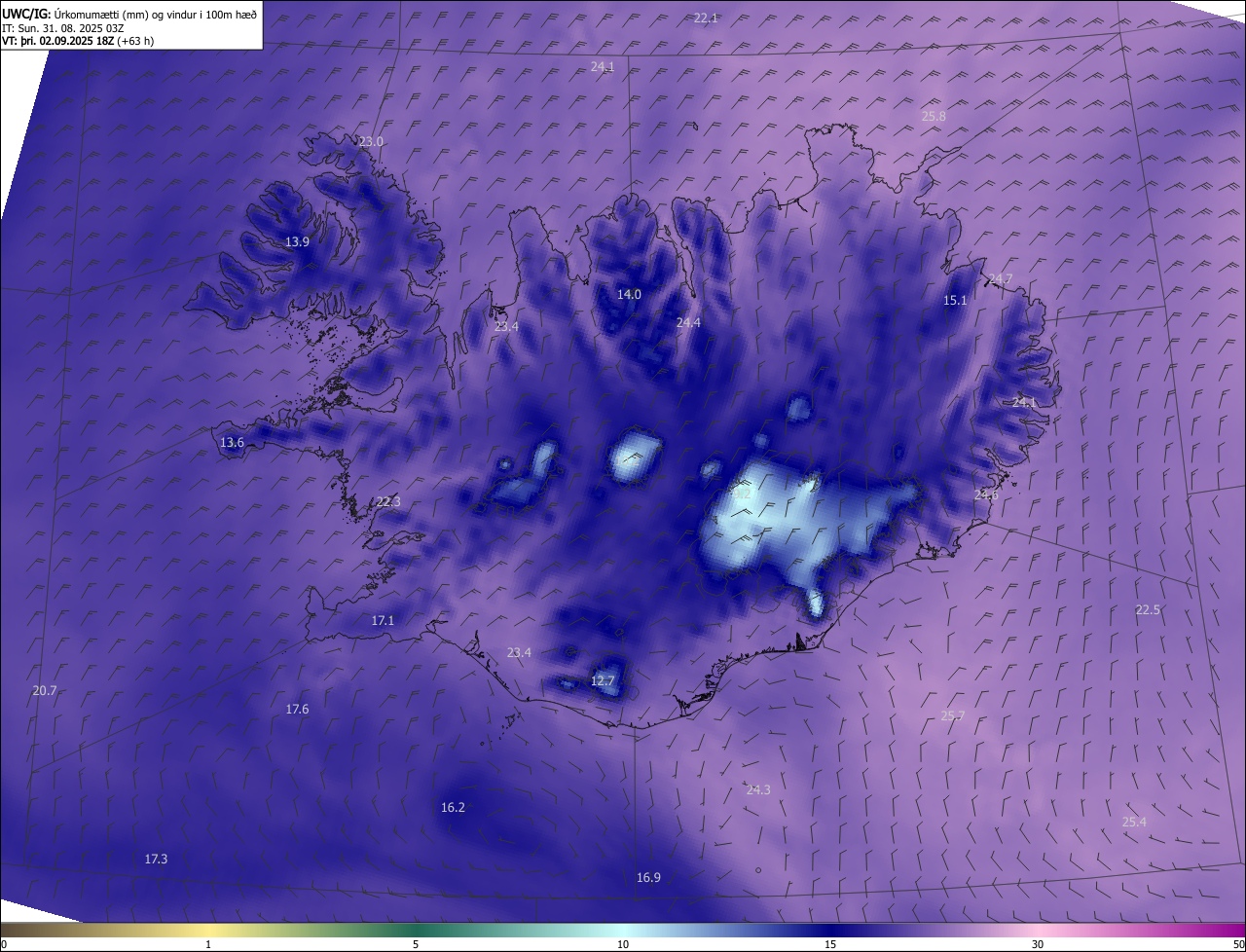Click the colorbar tick label 5
1246x952 pixels.
(416, 944)
